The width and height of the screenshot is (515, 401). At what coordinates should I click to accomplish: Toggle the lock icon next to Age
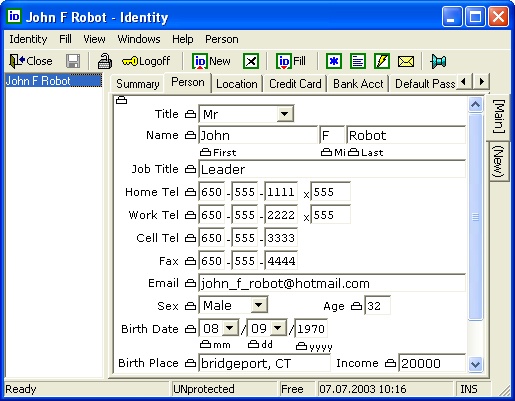(356, 306)
